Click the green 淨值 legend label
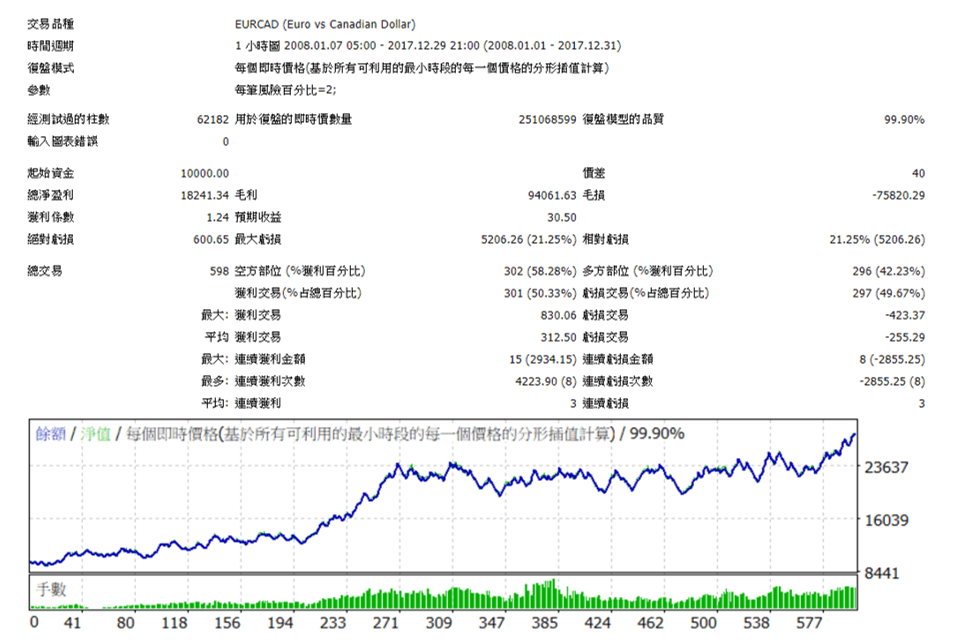 coord(96,433)
